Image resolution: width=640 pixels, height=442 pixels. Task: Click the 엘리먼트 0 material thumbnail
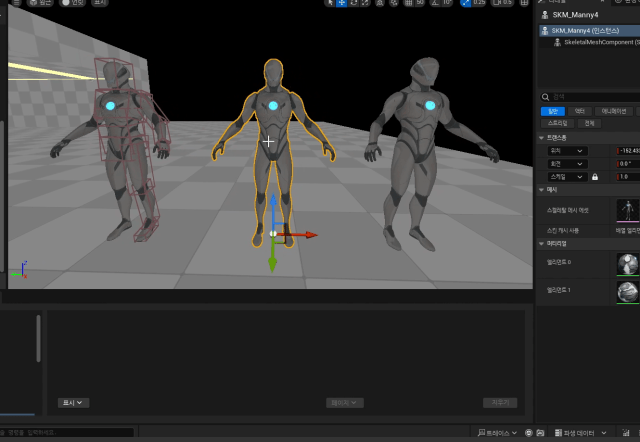628,264
